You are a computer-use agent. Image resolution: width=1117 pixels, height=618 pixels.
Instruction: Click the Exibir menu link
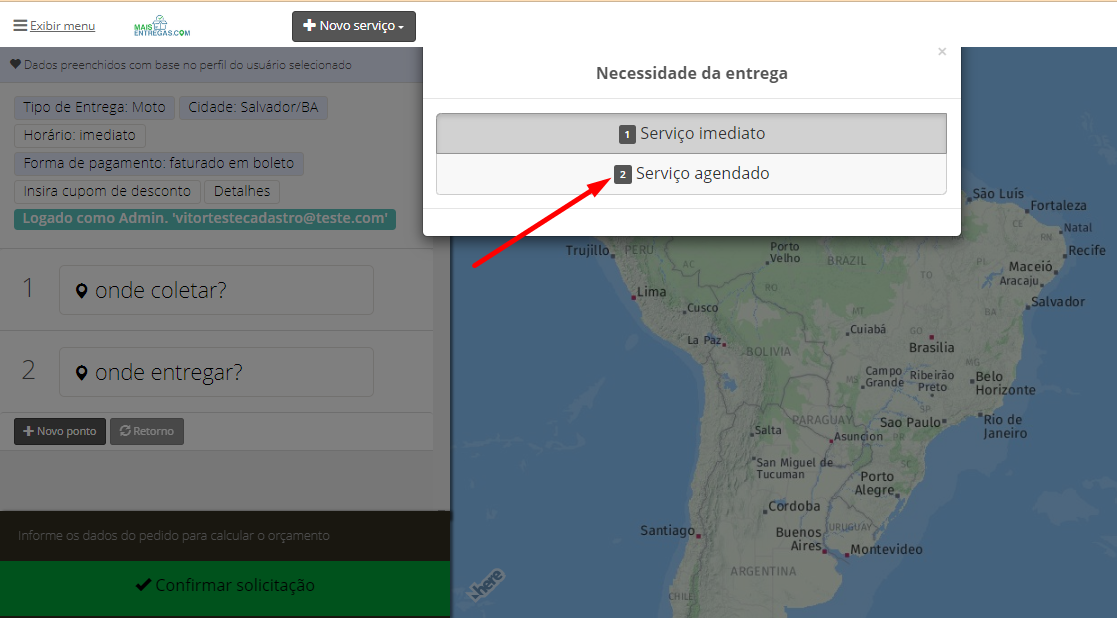63,26
